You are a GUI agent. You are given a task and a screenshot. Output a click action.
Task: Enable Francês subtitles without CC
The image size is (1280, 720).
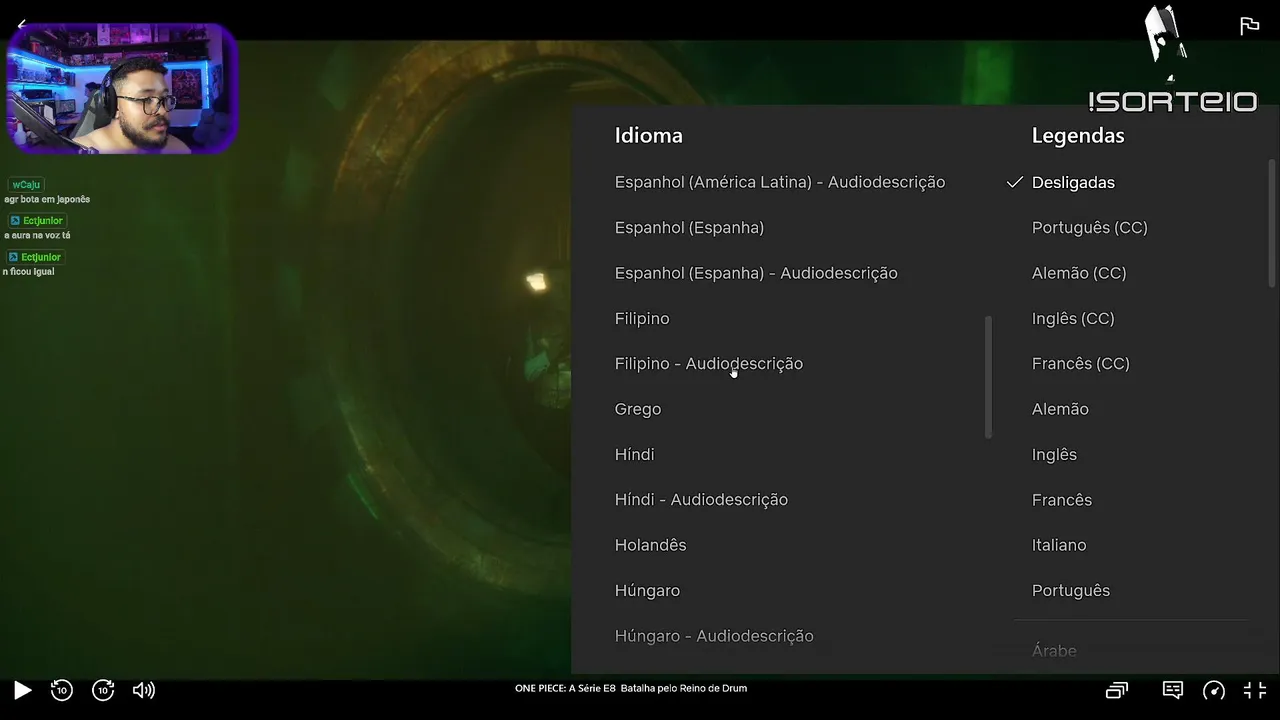(x=1062, y=500)
